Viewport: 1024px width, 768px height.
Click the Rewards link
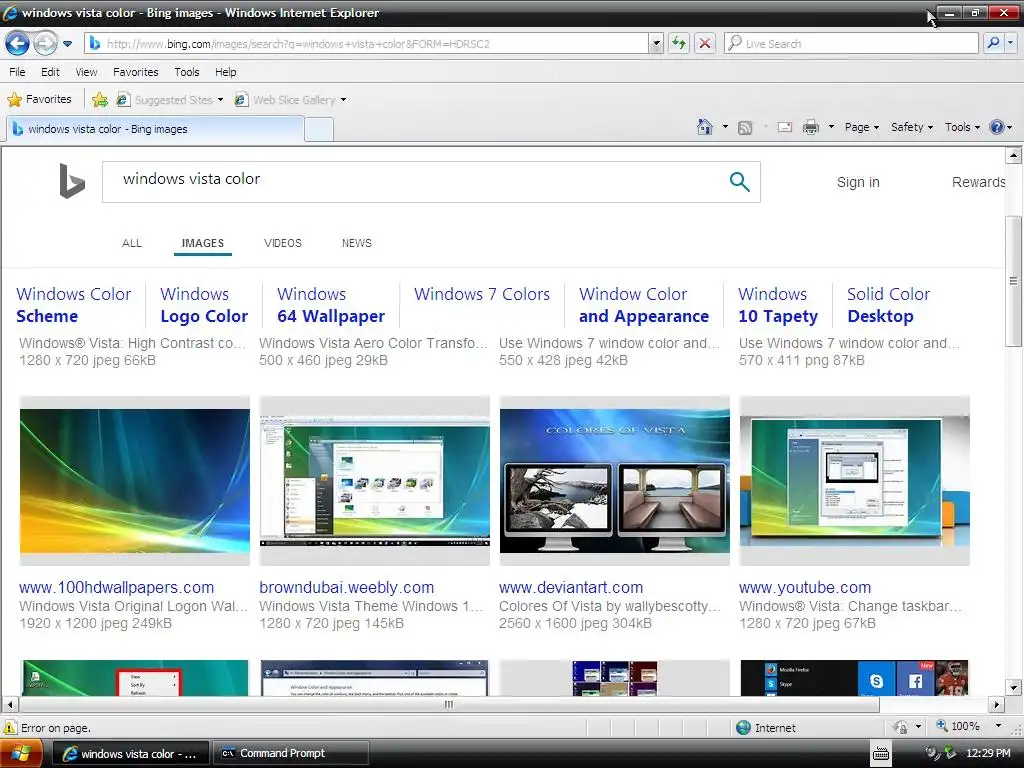point(978,182)
